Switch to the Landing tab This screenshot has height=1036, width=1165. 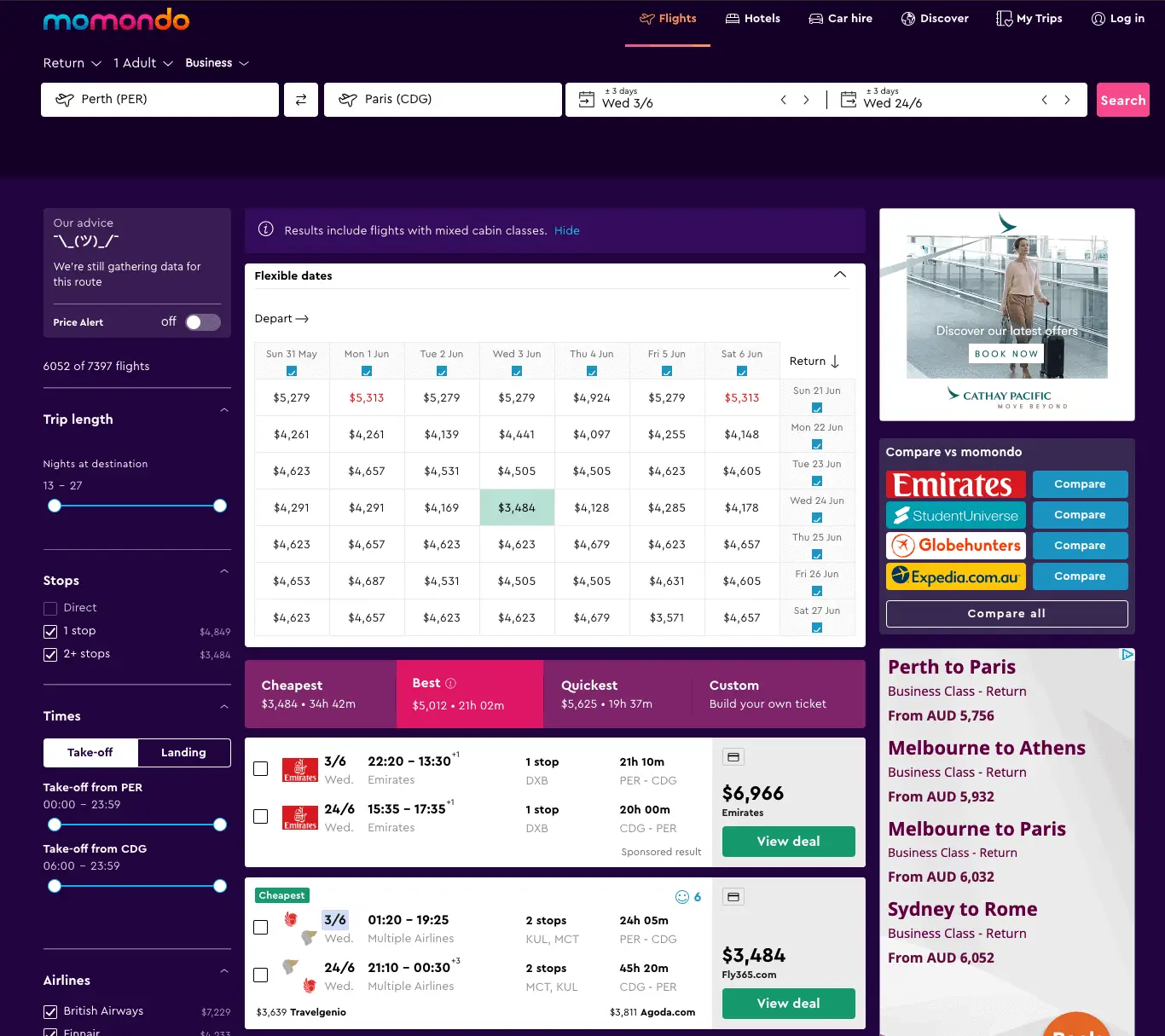[183, 752]
